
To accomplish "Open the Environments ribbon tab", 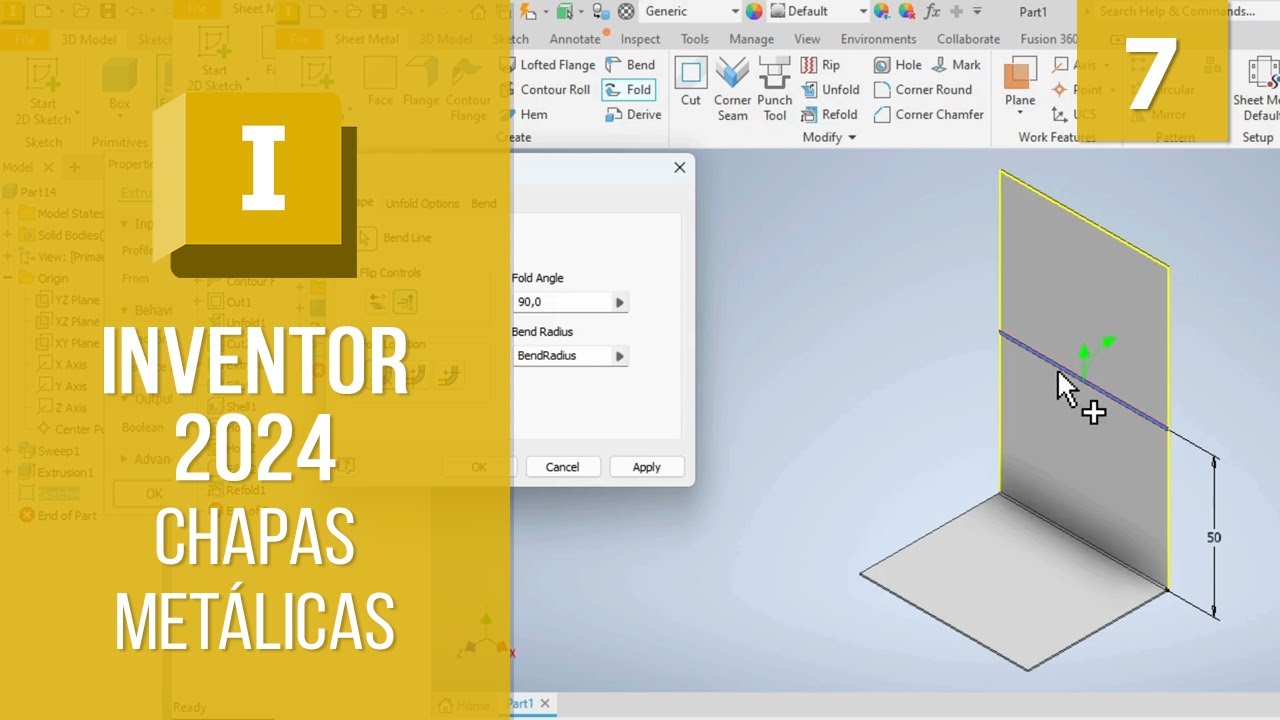I will tap(878, 39).
